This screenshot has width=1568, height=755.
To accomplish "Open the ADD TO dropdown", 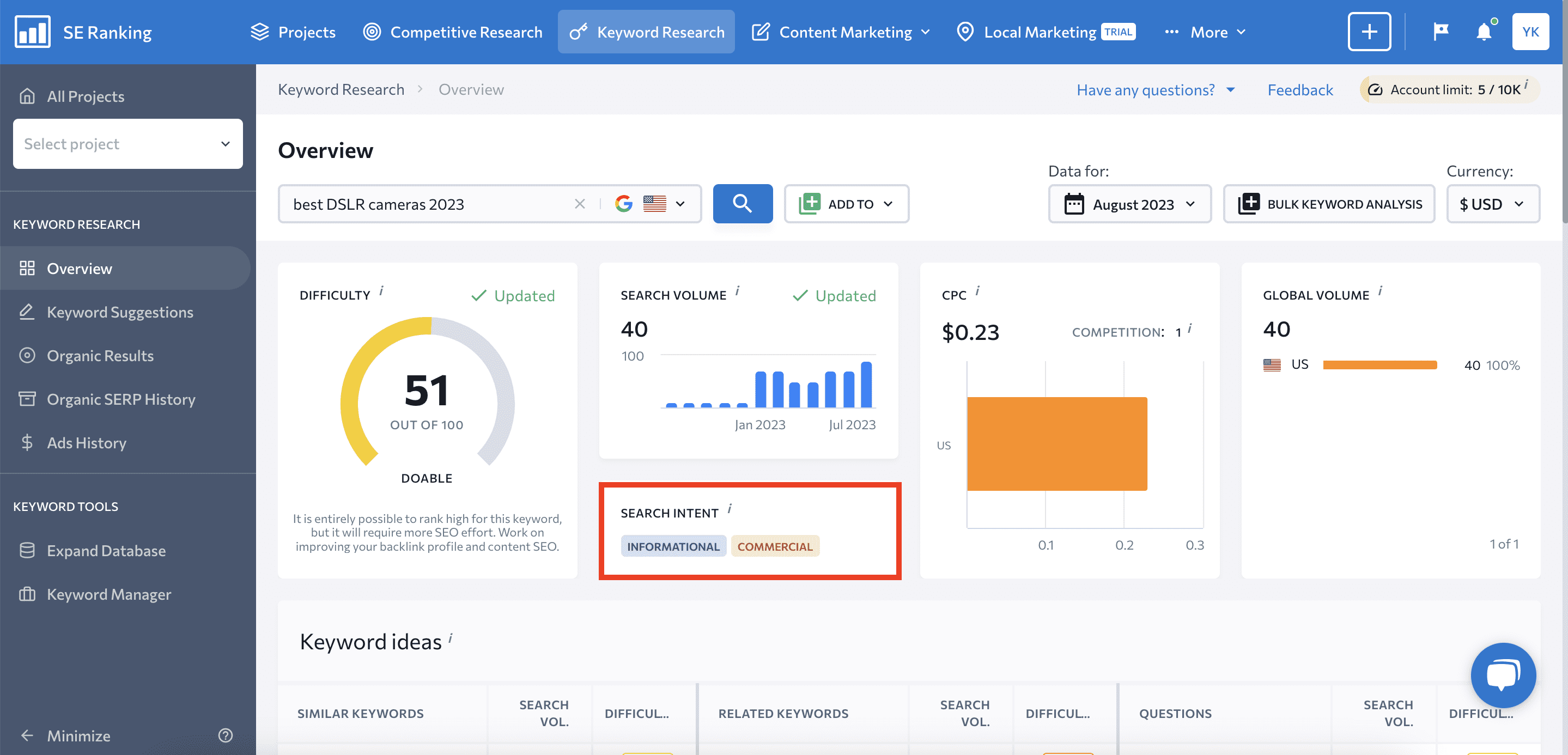I will (846, 204).
